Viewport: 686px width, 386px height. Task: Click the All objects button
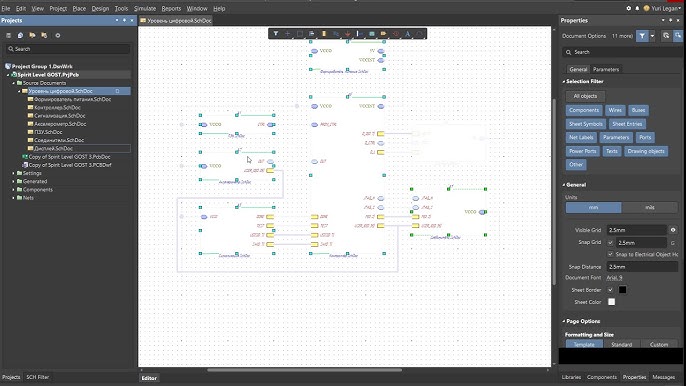coord(585,96)
